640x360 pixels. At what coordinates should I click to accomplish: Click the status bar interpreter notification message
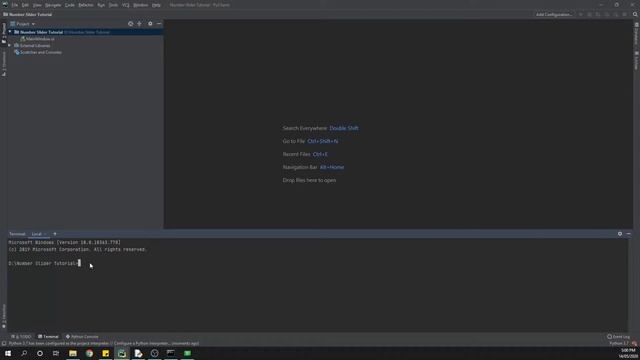[x=104, y=344]
